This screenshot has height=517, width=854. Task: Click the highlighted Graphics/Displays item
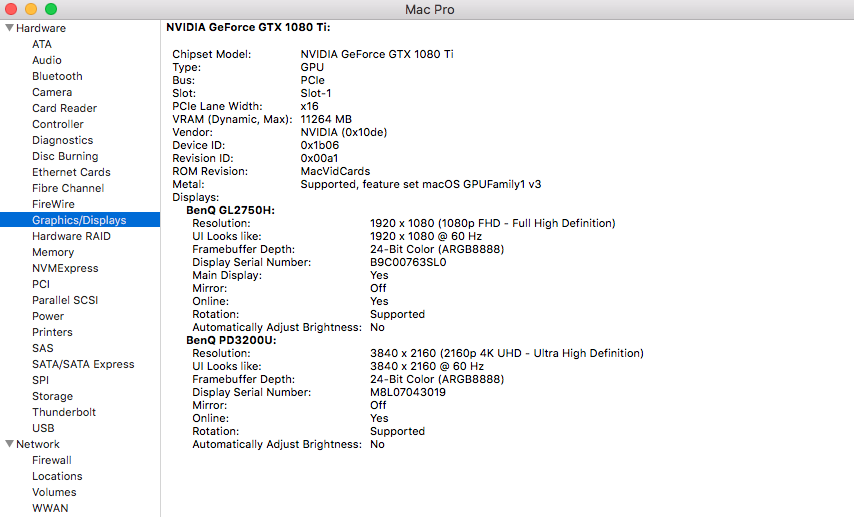[x=80, y=220]
